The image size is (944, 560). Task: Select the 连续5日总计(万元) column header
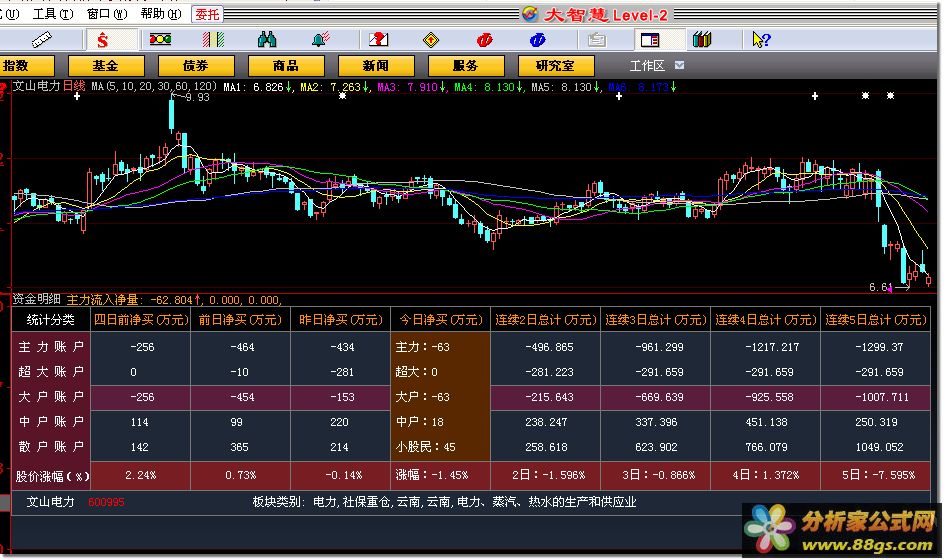[875, 320]
